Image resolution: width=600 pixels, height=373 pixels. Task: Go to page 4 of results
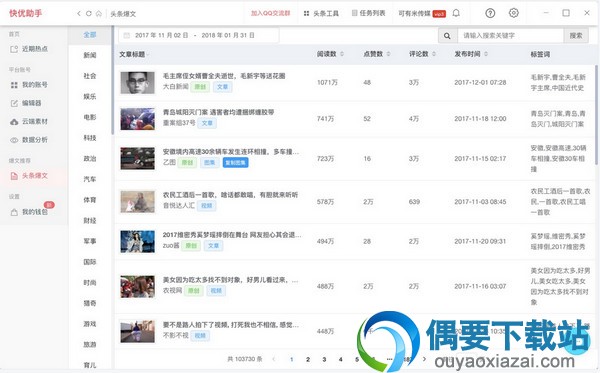click(341, 359)
